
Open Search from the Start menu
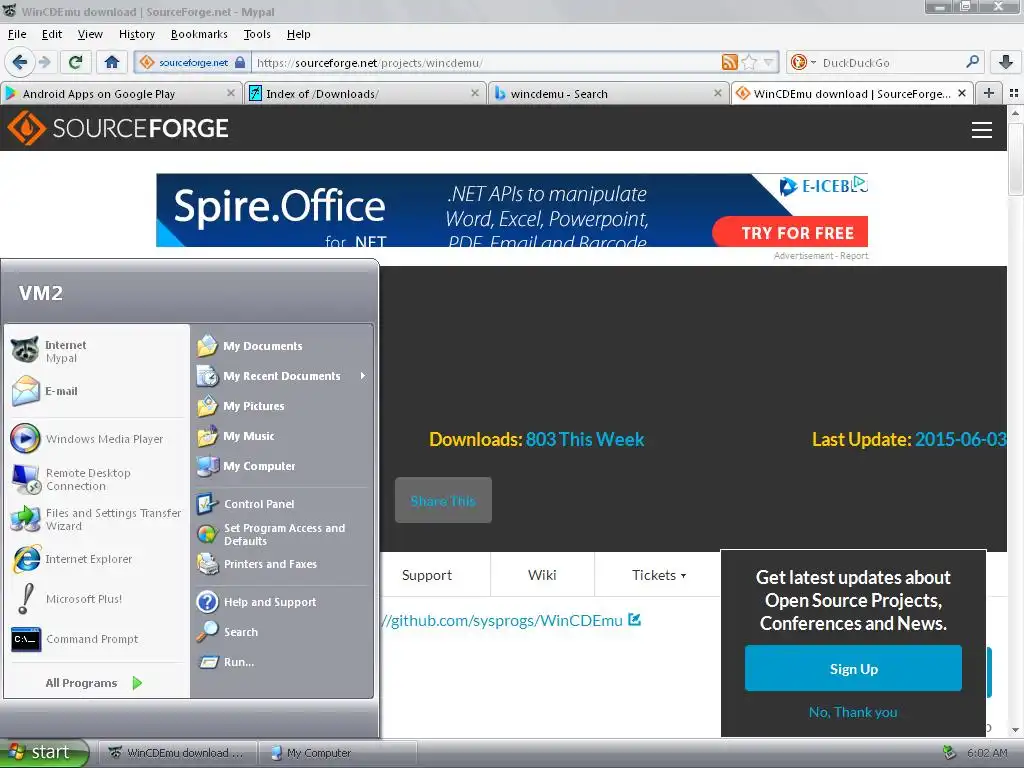(282, 632)
